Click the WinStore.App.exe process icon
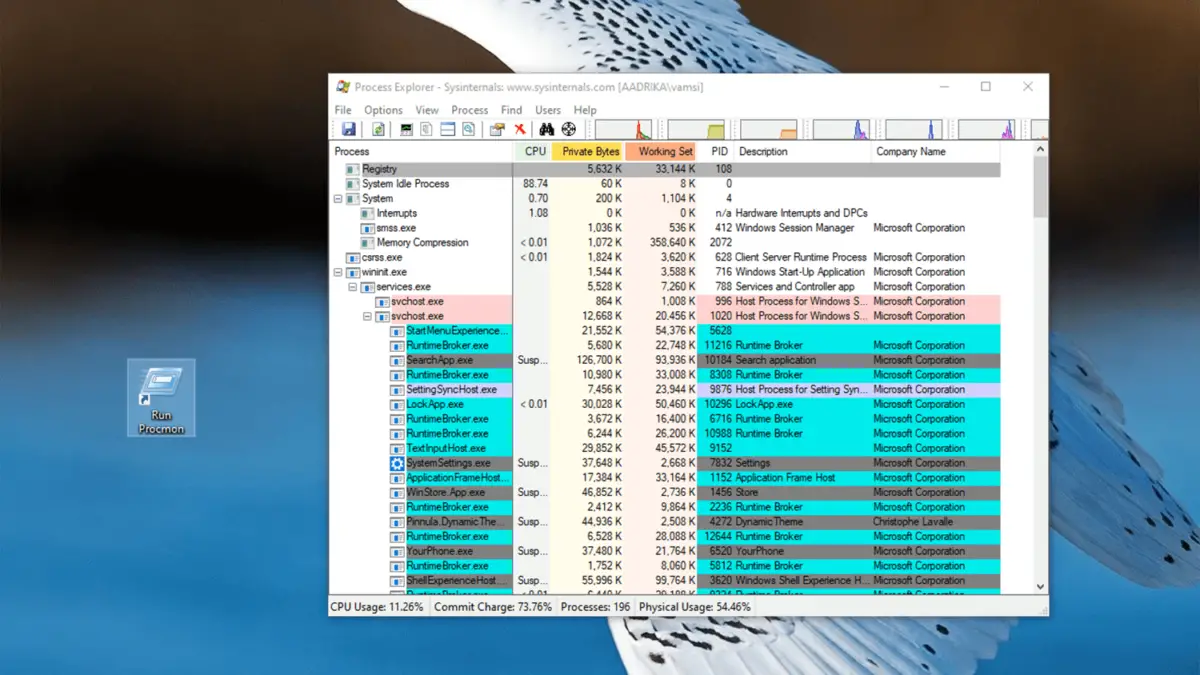The width and height of the screenshot is (1200, 675). 397,492
